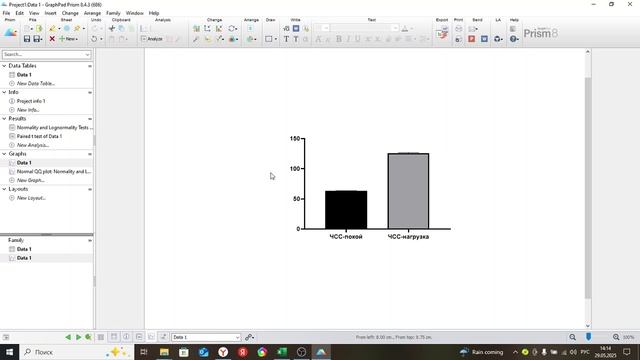Click New Analysis link
This screenshot has width=640, height=360.
tap(33, 145)
